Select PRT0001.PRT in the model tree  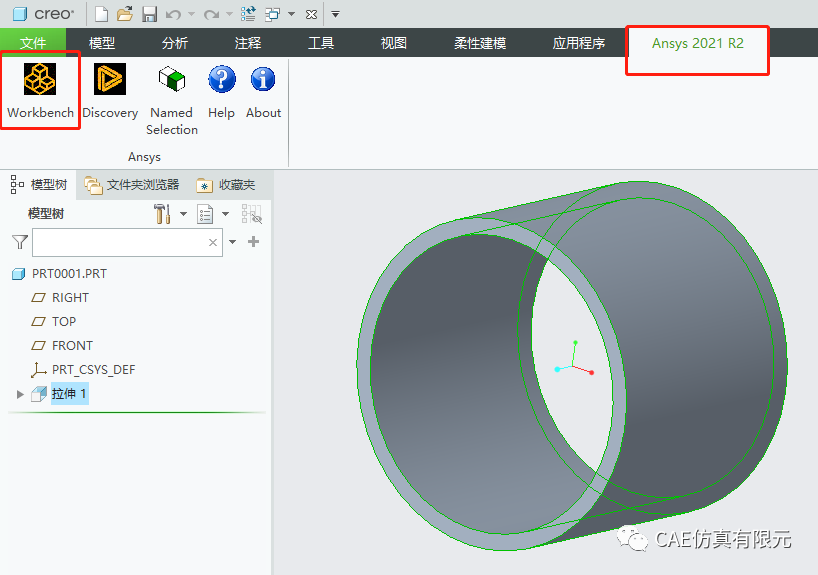69,274
